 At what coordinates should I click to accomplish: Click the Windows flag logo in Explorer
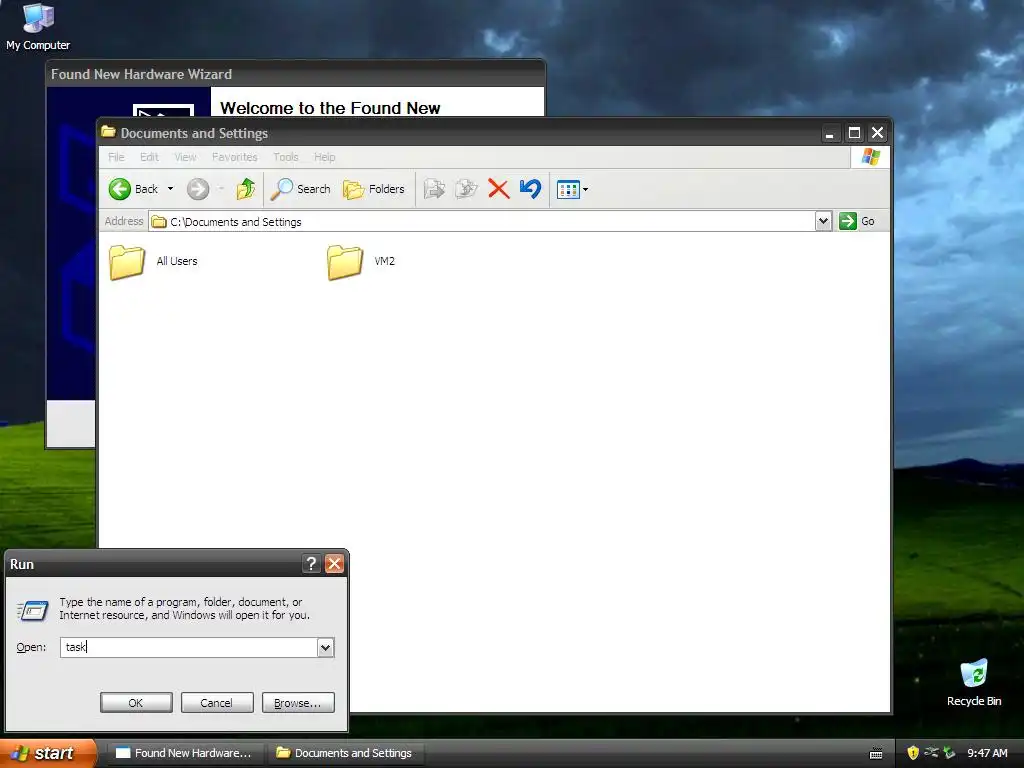point(871,157)
